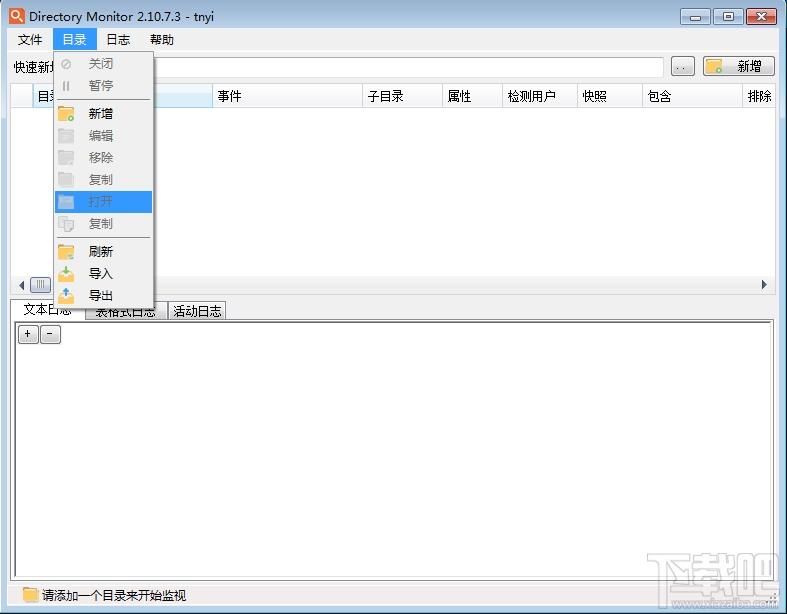This screenshot has height=614, width=787.
Task: Select the 移除 menu entry
Action: 103,158
